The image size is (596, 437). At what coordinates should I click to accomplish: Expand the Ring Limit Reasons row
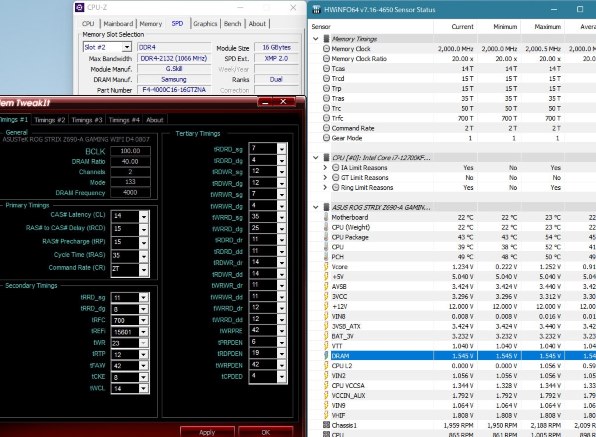click(x=325, y=187)
